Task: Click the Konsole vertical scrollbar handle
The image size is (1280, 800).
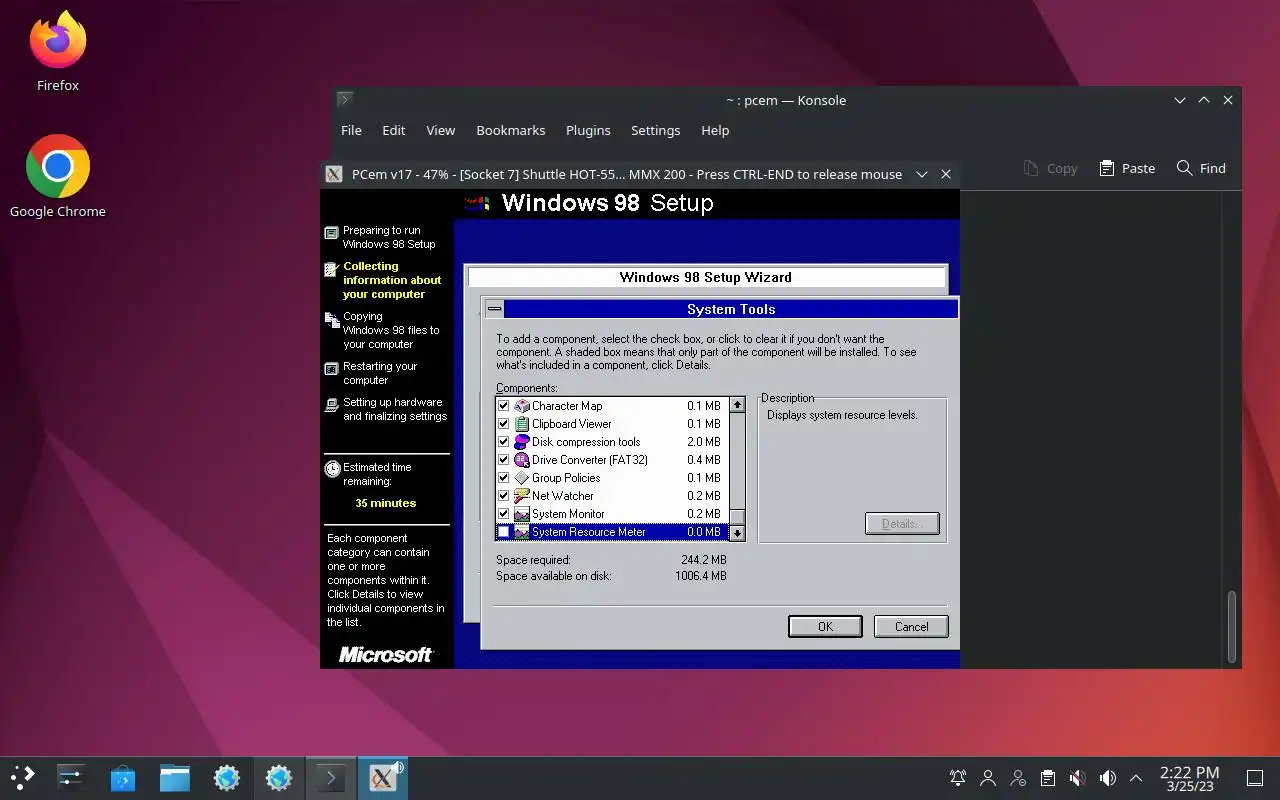Action: 1232,627
